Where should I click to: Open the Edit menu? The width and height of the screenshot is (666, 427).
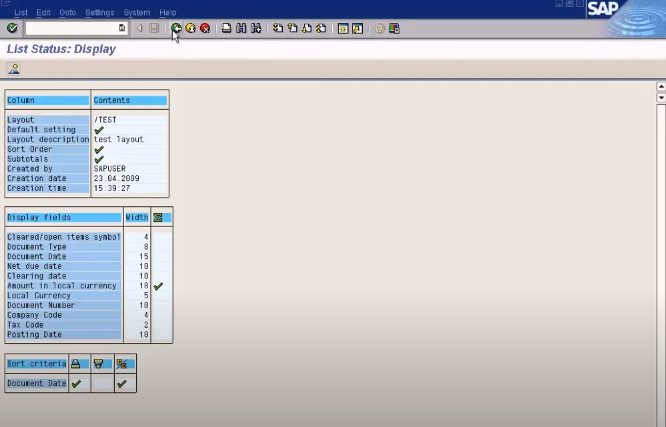pyautogui.click(x=43, y=13)
